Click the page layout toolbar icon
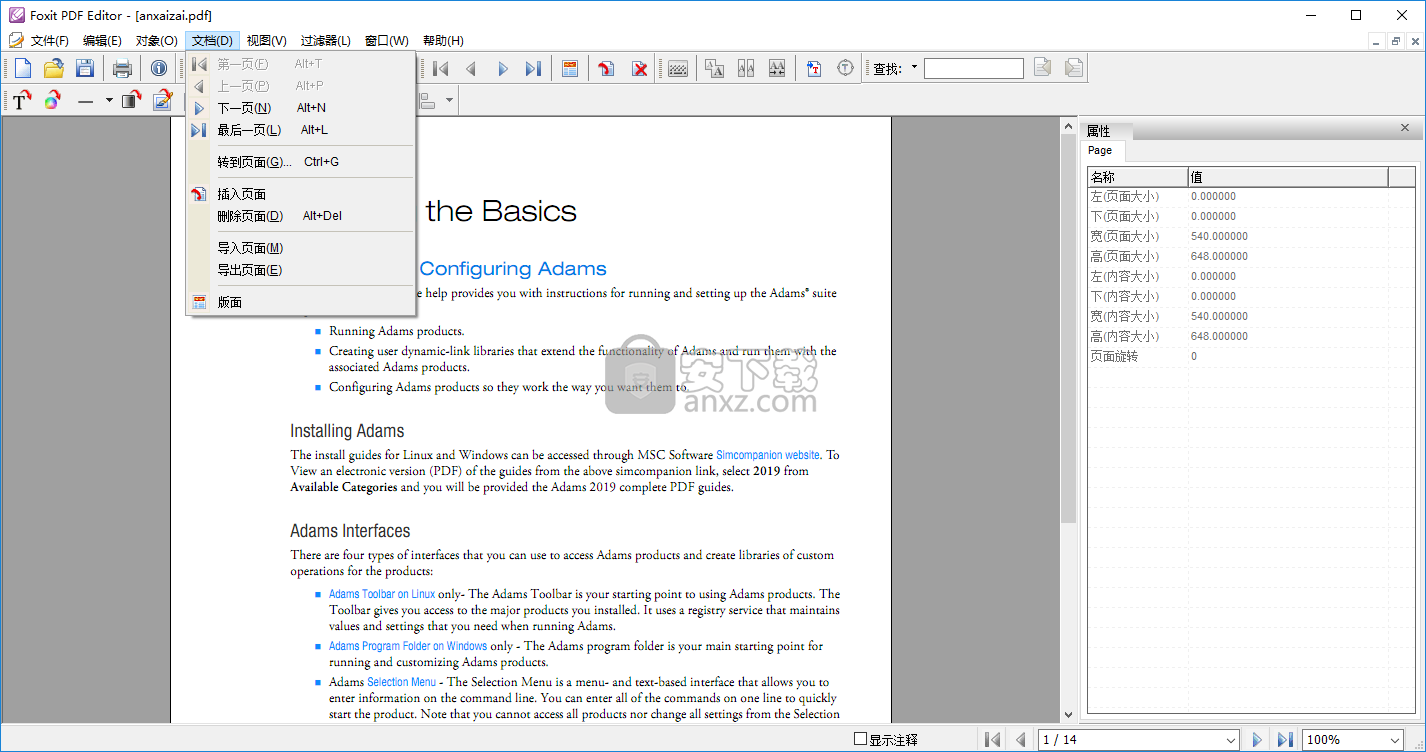 [570, 68]
